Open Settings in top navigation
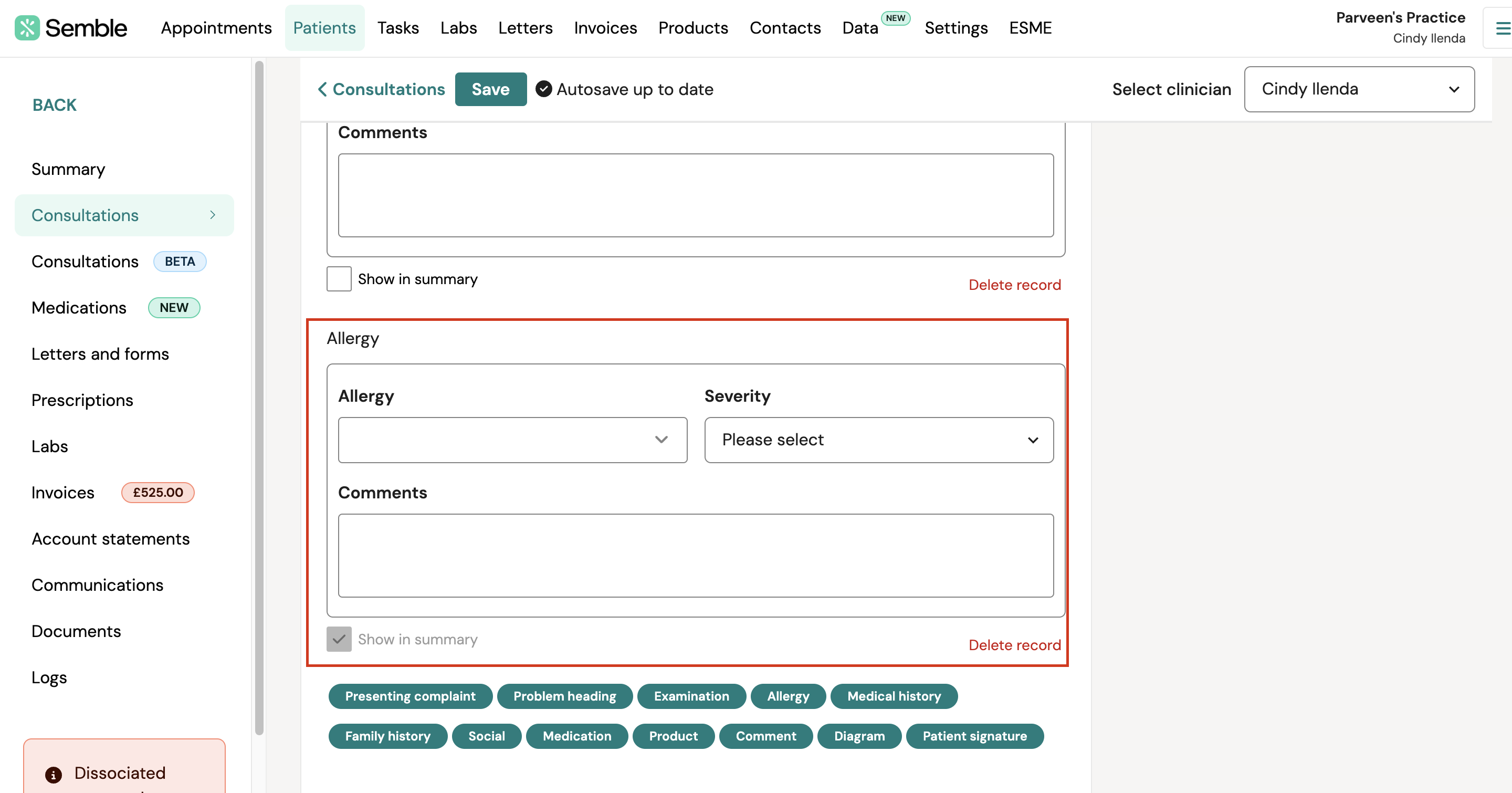The height and width of the screenshot is (793, 1512). (x=956, y=28)
